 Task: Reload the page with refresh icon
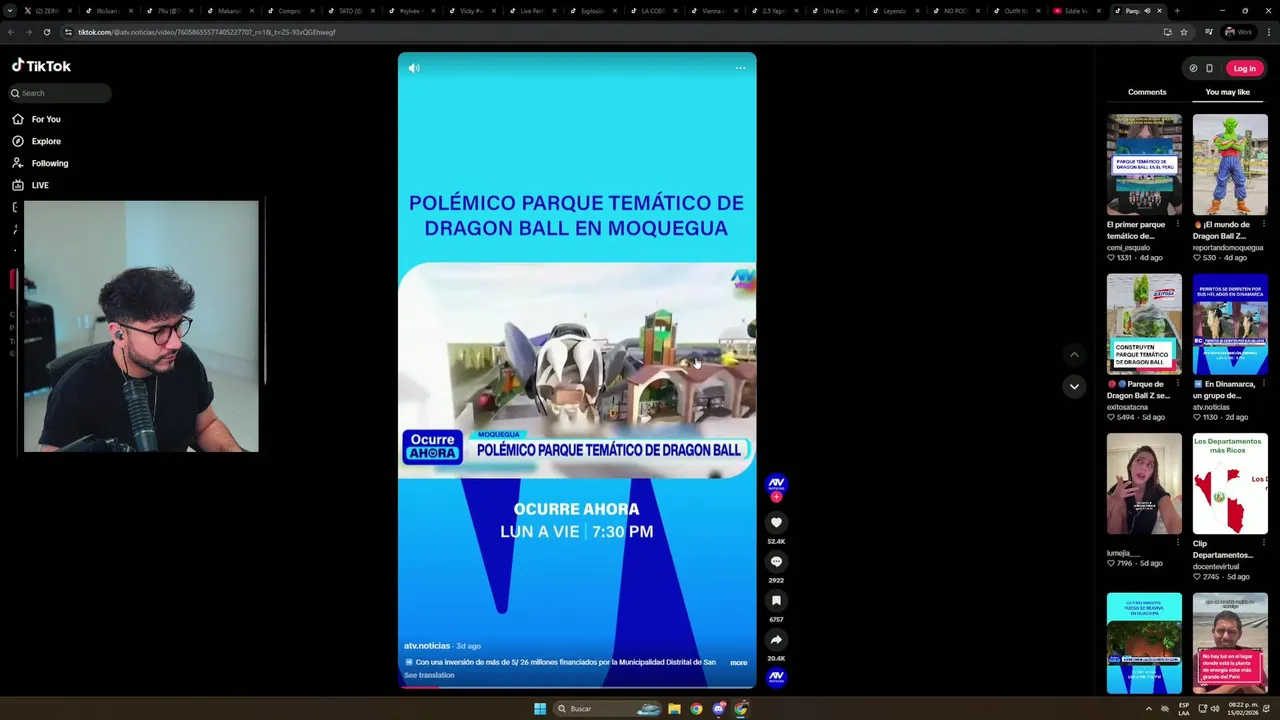(x=46, y=32)
